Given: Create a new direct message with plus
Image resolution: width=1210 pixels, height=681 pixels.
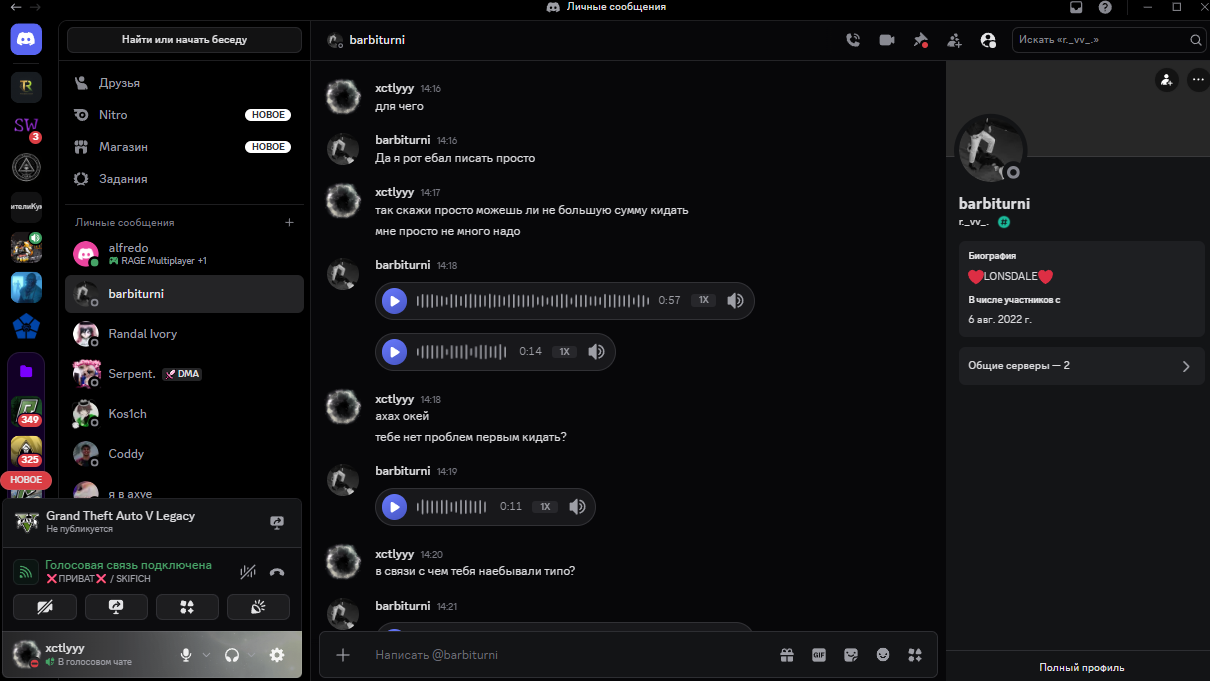Looking at the screenshot, I should click(x=290, y=222).
